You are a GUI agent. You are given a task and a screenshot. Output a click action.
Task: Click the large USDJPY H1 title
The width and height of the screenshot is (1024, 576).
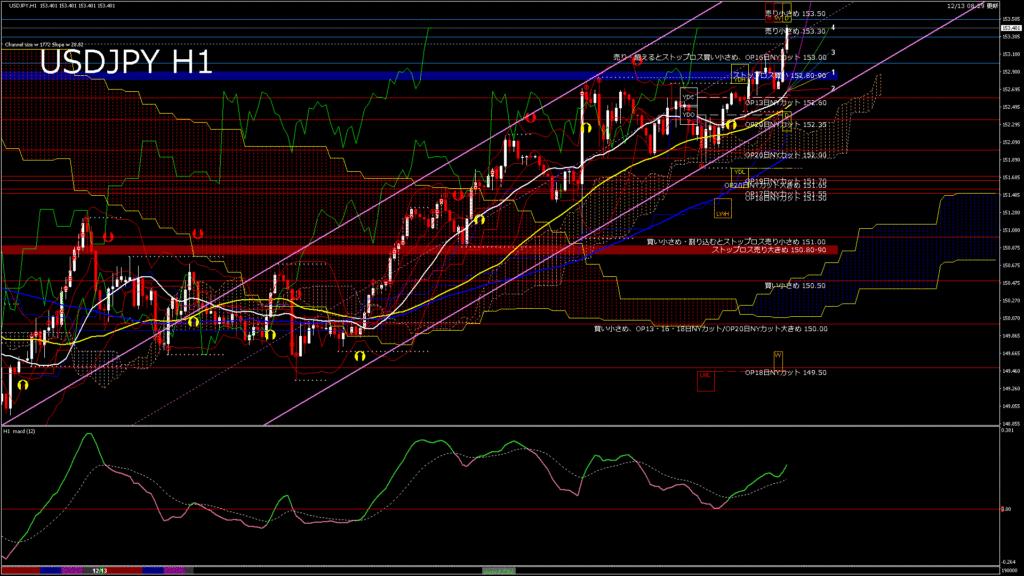click(x=125, y=63)
